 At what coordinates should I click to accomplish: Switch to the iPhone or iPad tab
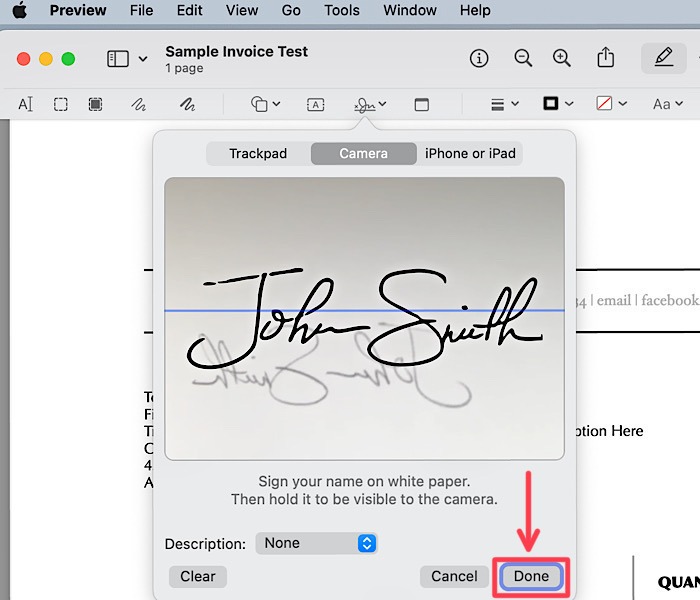coord(470,154)
